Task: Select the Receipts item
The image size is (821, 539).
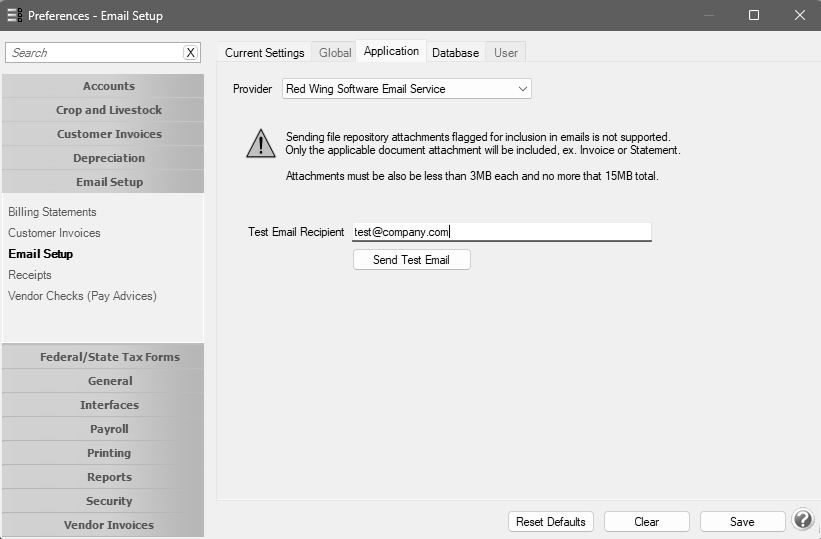Action: coord(30,275)
